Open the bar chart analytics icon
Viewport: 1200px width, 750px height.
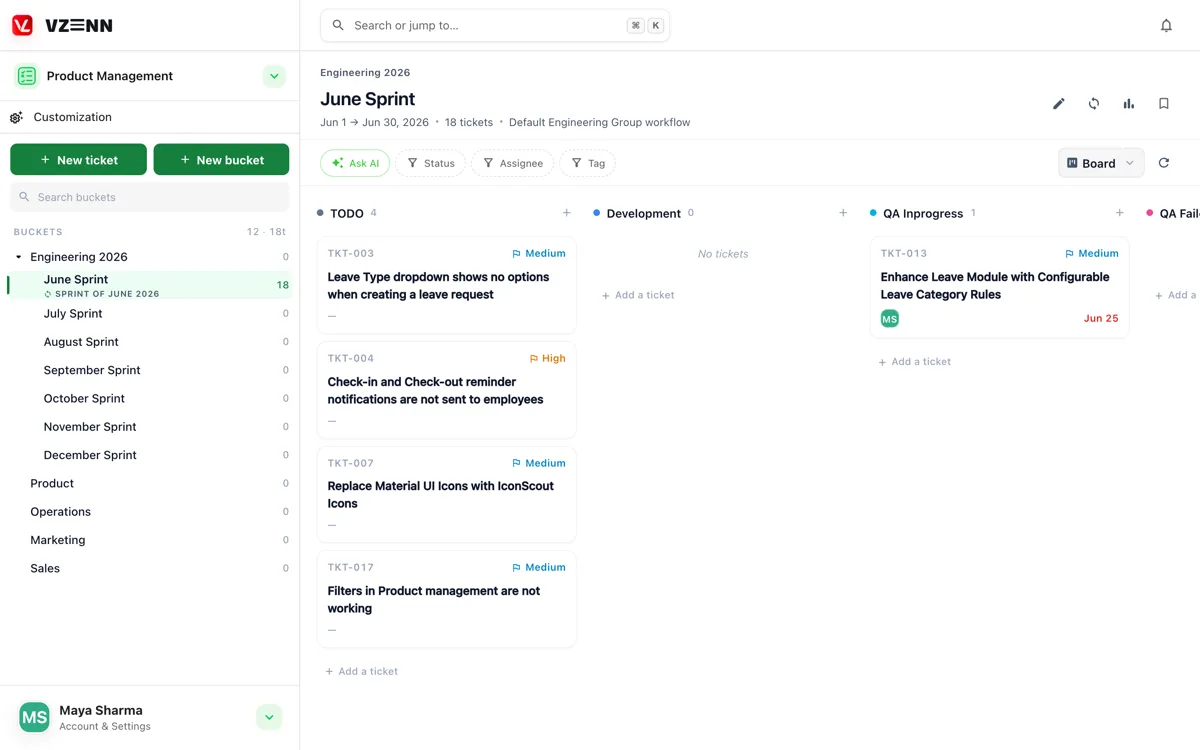click(x=1129, y=104)
